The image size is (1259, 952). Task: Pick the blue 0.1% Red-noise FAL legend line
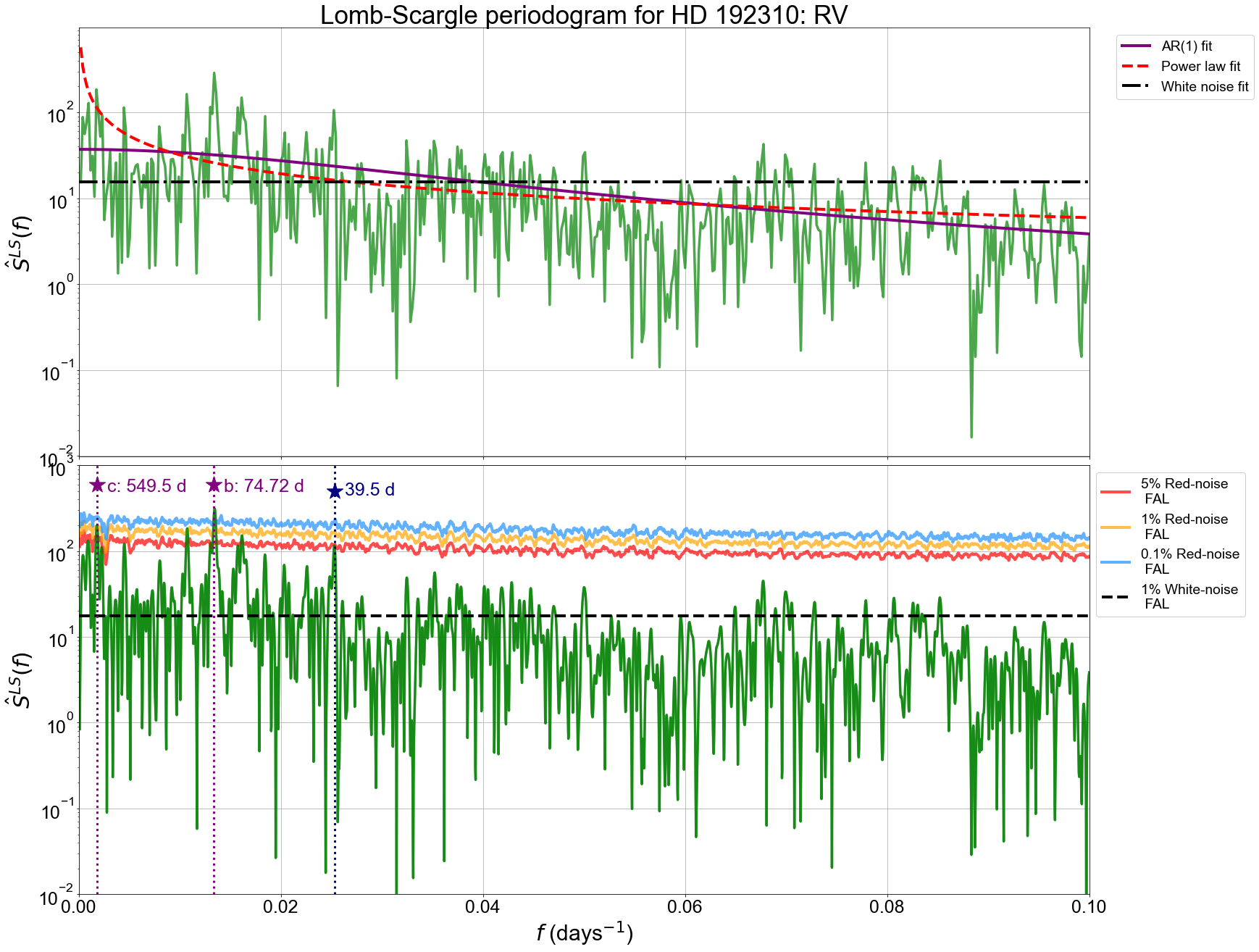[x=1116, y=562]
